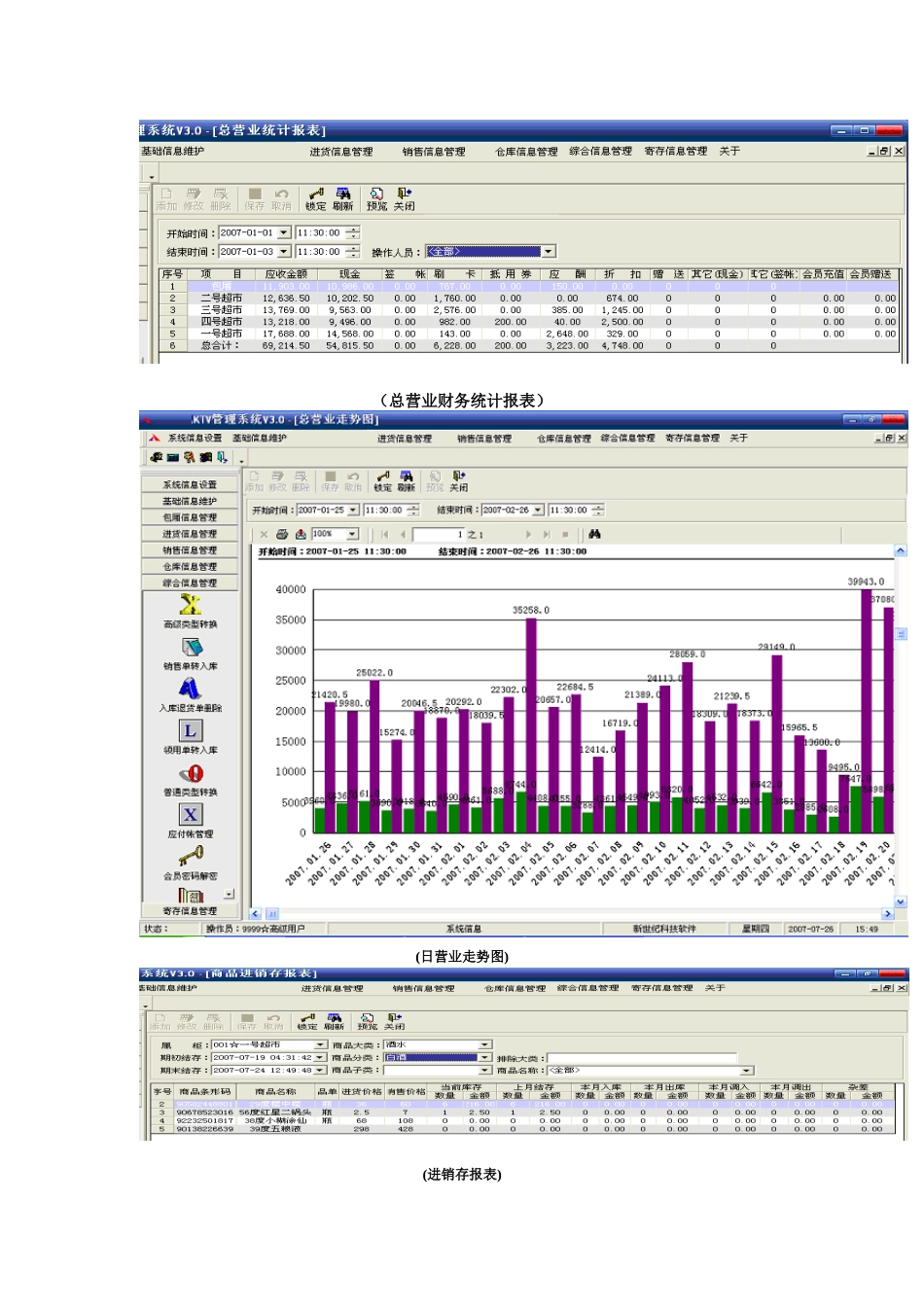Open the 操作人员 dropdown in statistics report

[549, 252]
